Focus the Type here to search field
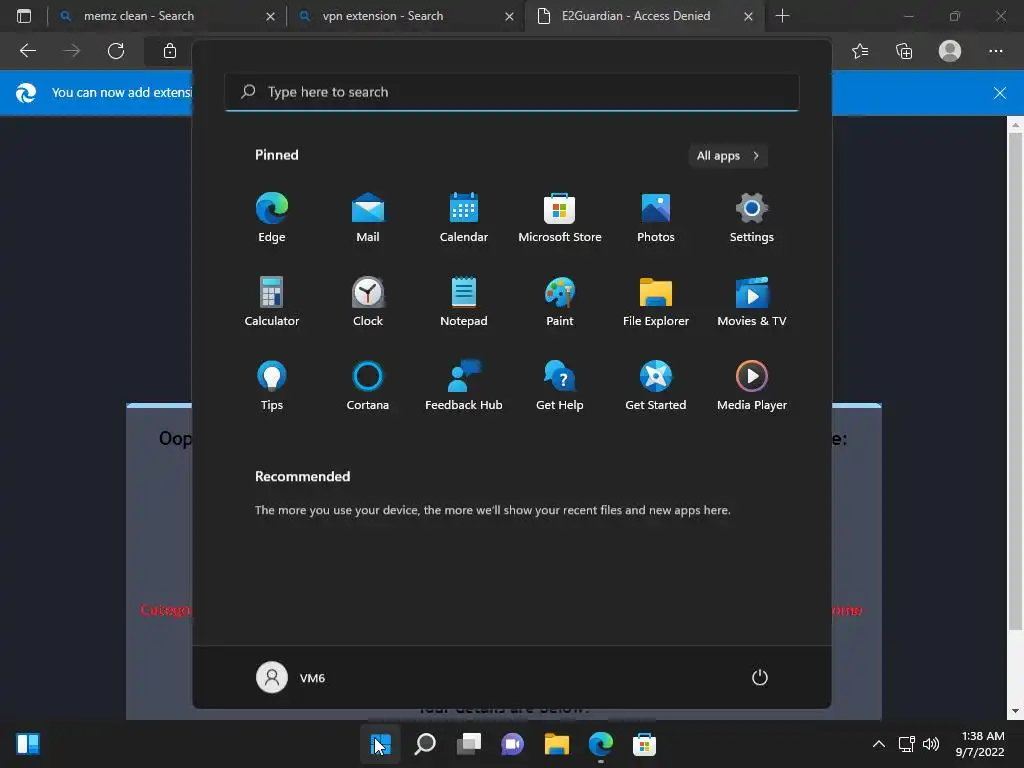 (x=511, y=92)
